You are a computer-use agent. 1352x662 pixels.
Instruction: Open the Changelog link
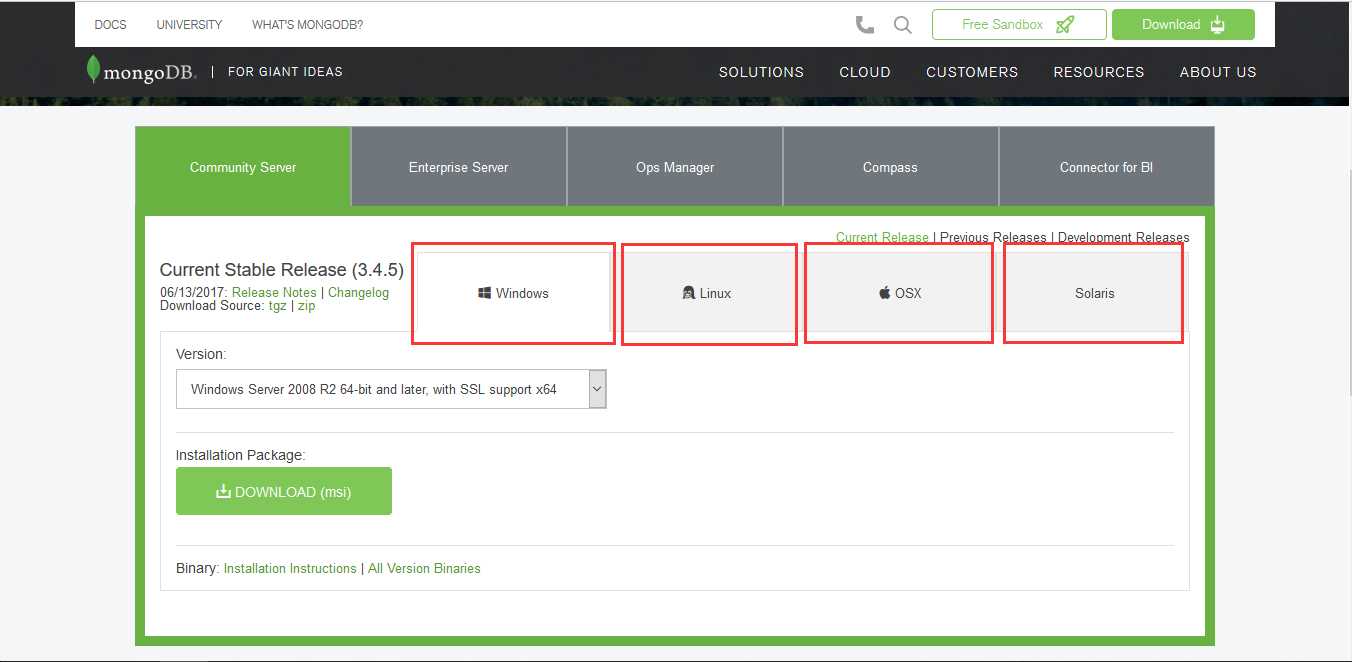[x=359, y=293]
